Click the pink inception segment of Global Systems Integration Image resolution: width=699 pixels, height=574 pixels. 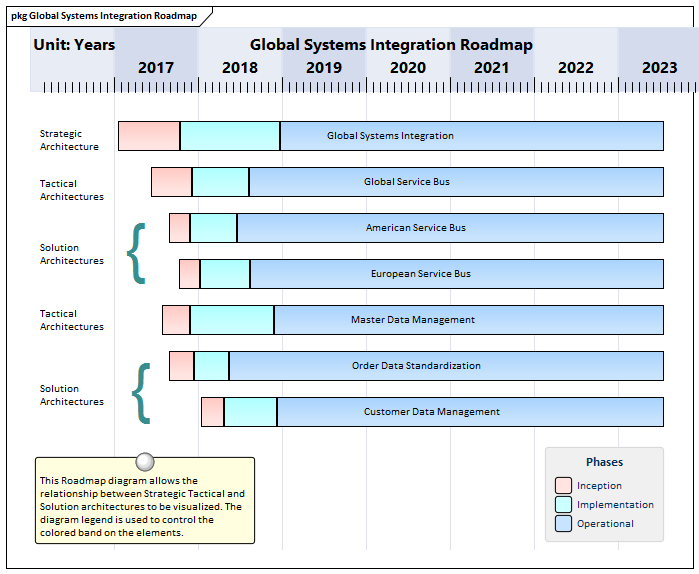coord(149,136)
